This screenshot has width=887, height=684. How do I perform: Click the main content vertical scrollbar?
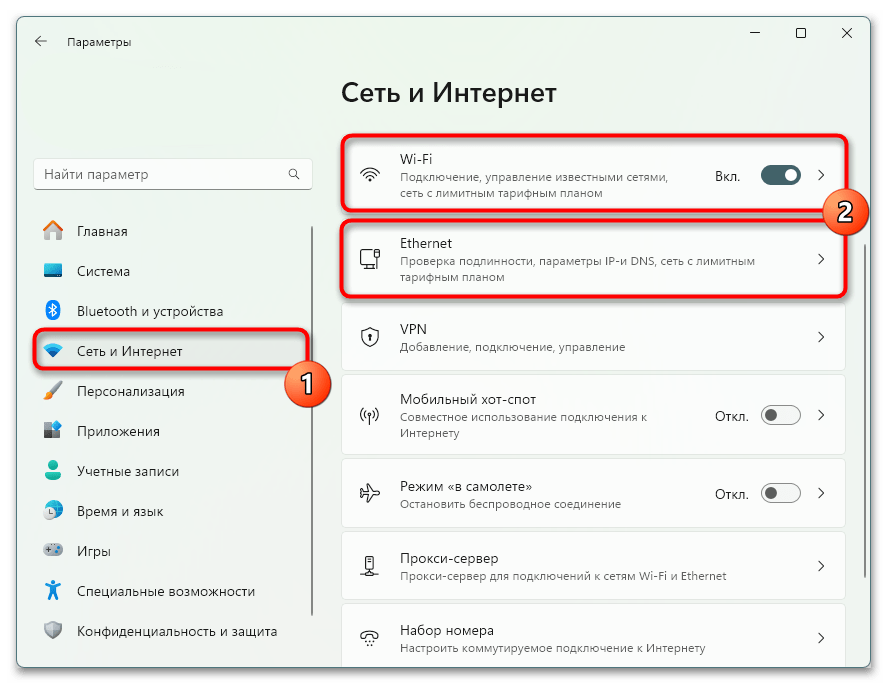click(865, 411)
